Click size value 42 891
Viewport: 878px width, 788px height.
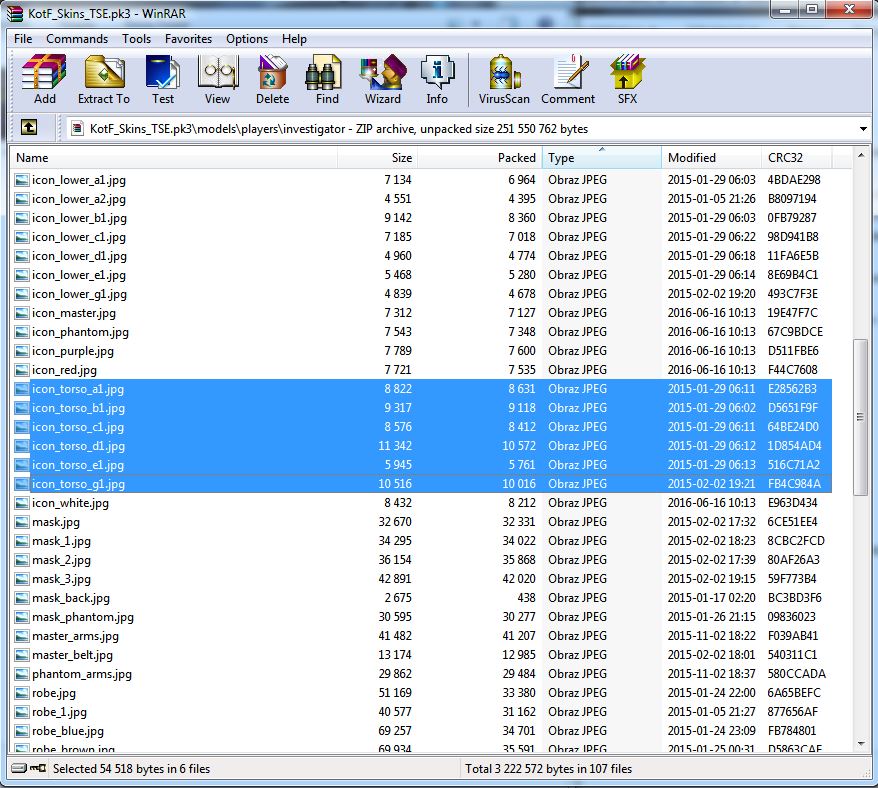point(395,579)
